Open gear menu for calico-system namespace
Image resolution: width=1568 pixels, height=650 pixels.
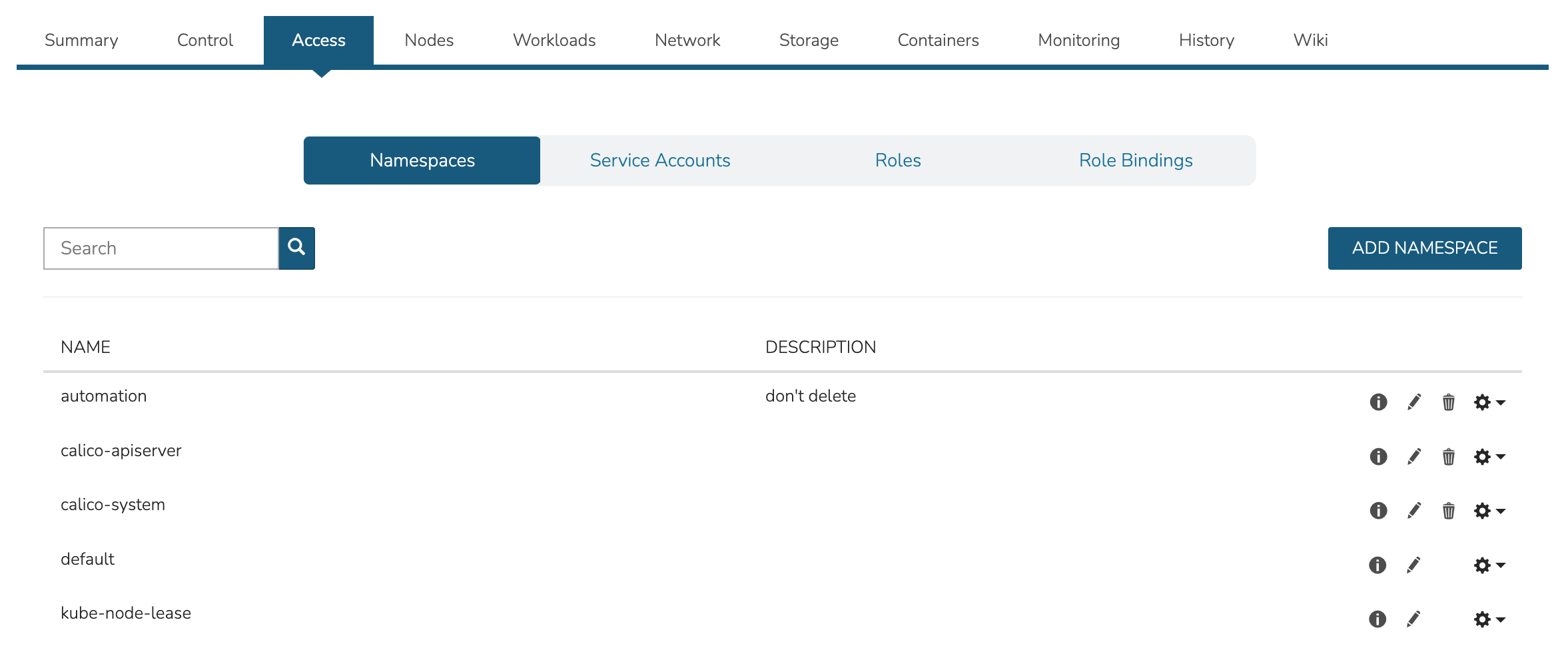[x=1489, y=511]
